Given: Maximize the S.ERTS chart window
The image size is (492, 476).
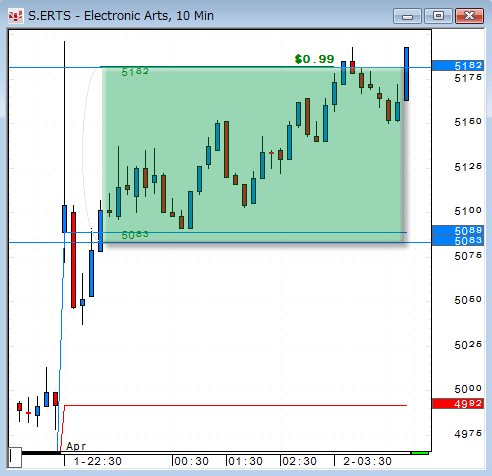Looking at the screenshot, I should 438,16.
